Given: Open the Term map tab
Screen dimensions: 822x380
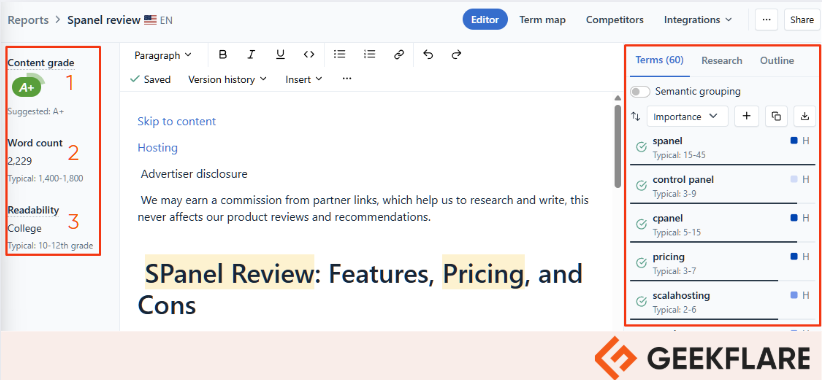Looking at the screenshot, I should pos(542,20).
